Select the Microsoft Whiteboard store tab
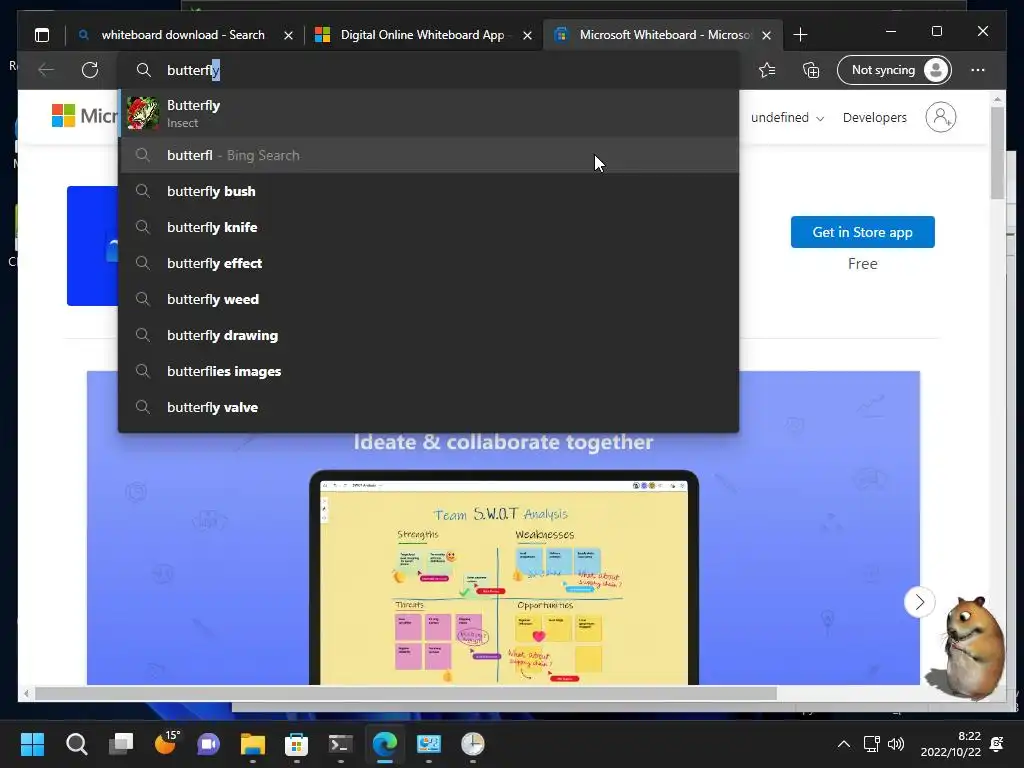This screenshot has height=768, width=1024. (663, 35)
